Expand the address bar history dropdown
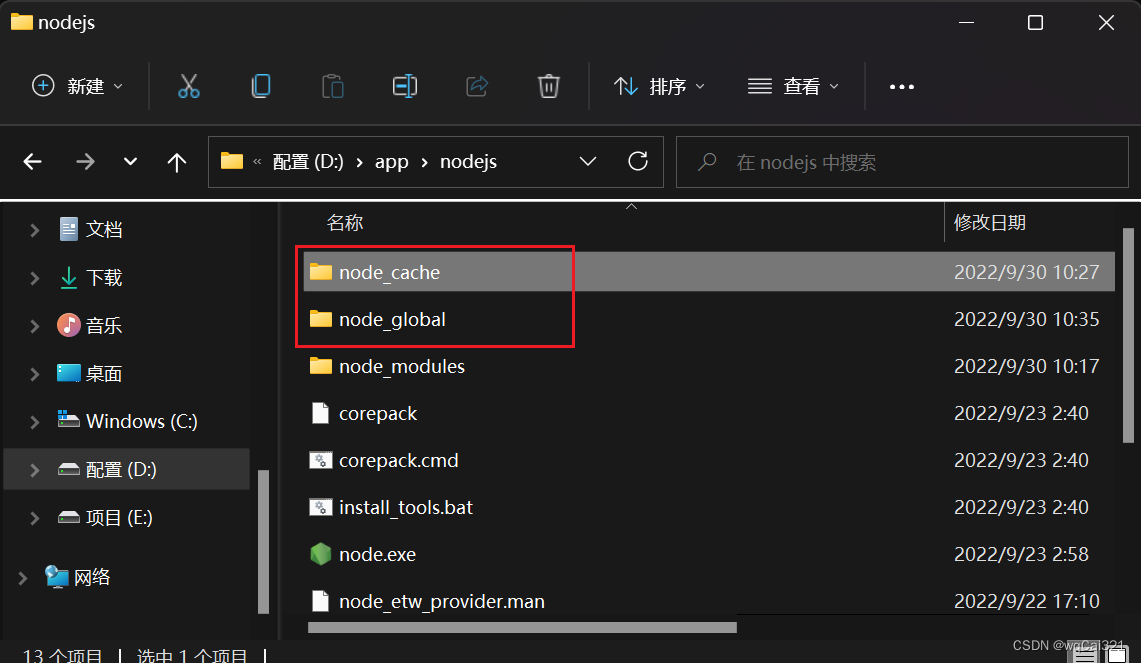Screen dimensions: 1141x663 point(588,162)
